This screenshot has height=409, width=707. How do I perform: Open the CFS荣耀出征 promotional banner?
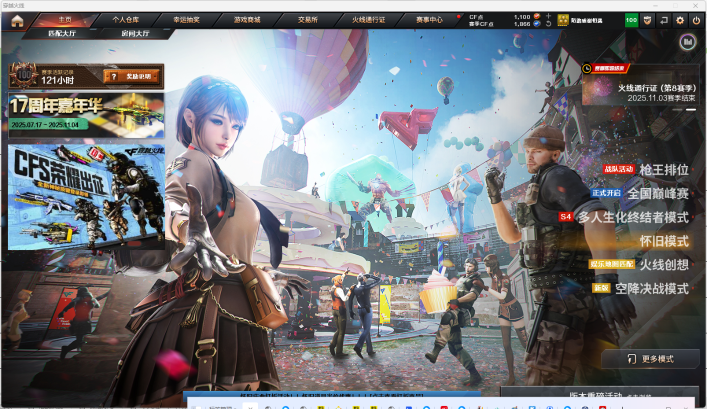pos(86,196)
